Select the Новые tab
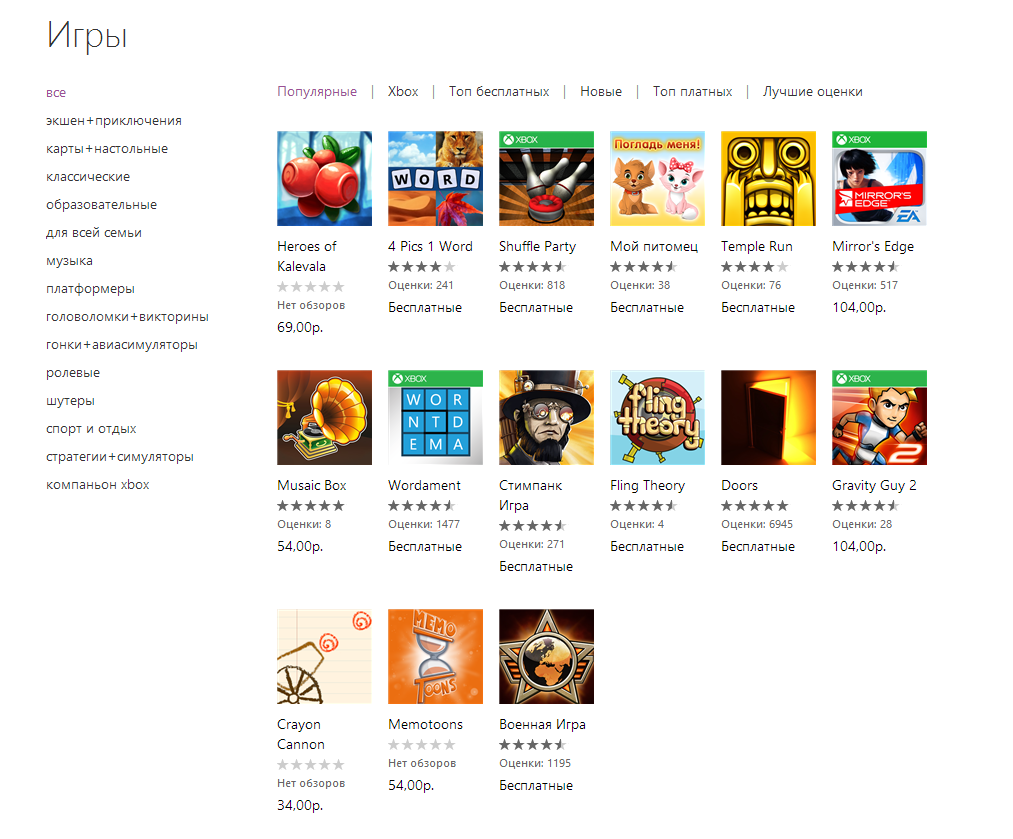 click(601, 92)
